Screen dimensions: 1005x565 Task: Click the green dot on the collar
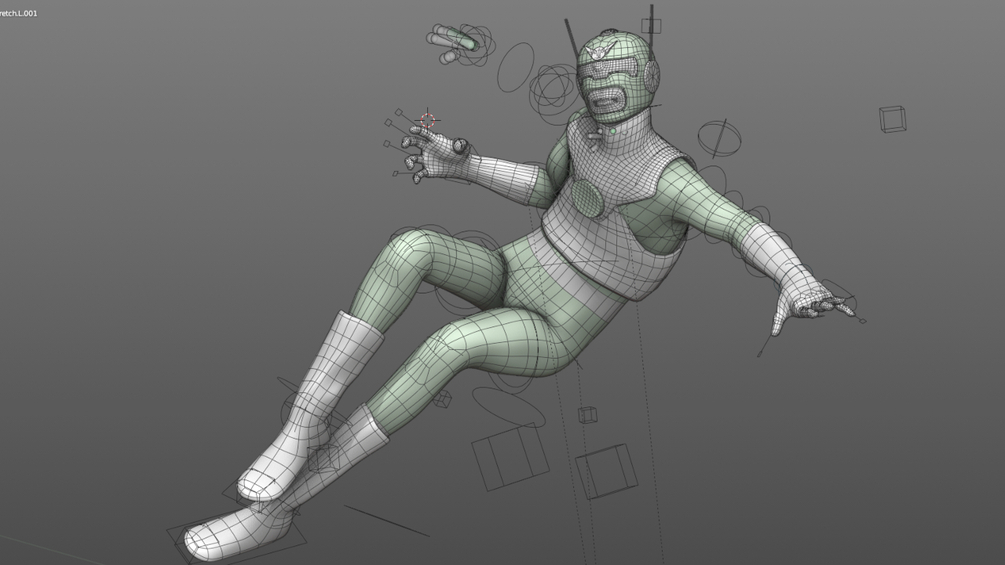[x=613, y=131]
